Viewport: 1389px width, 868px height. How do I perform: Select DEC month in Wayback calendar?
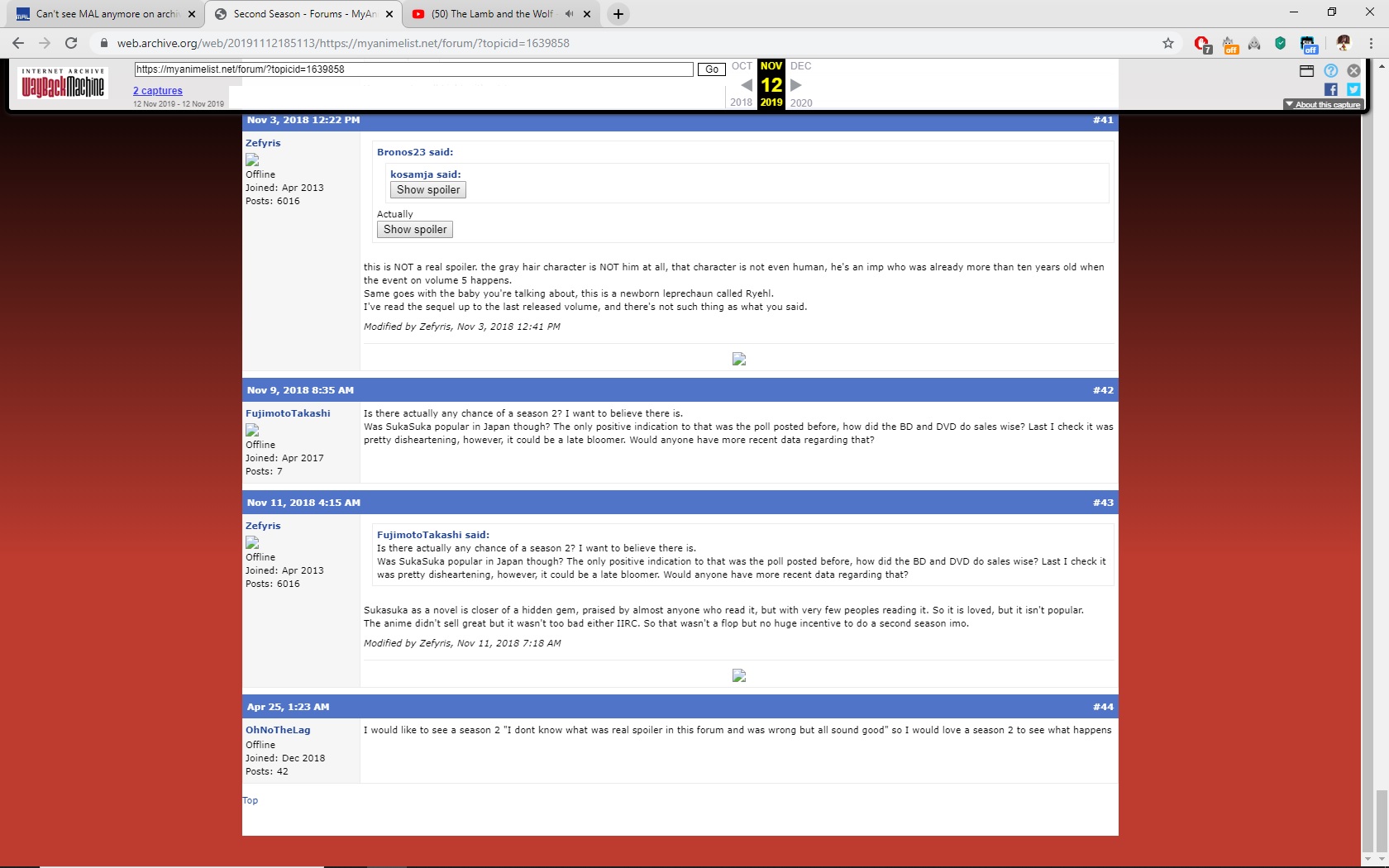point(801,66)
